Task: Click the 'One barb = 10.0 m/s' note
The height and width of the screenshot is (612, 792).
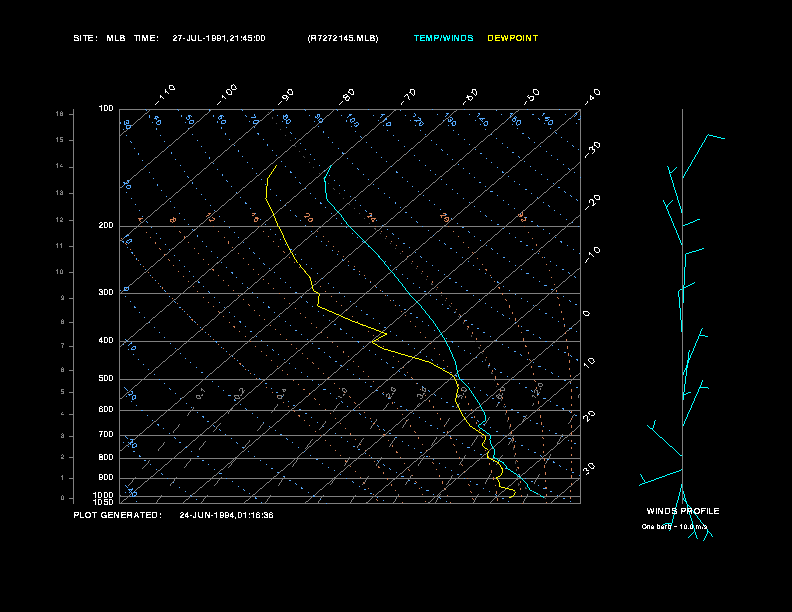Action: (x=674, y=527)
